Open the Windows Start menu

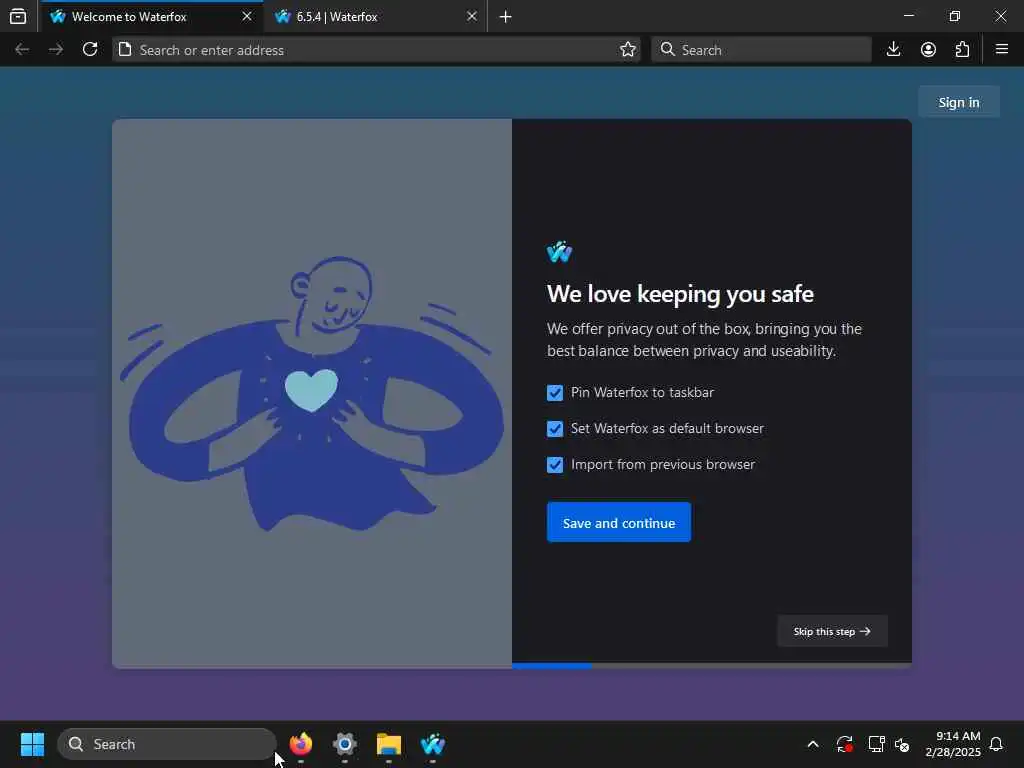point(32,744)
